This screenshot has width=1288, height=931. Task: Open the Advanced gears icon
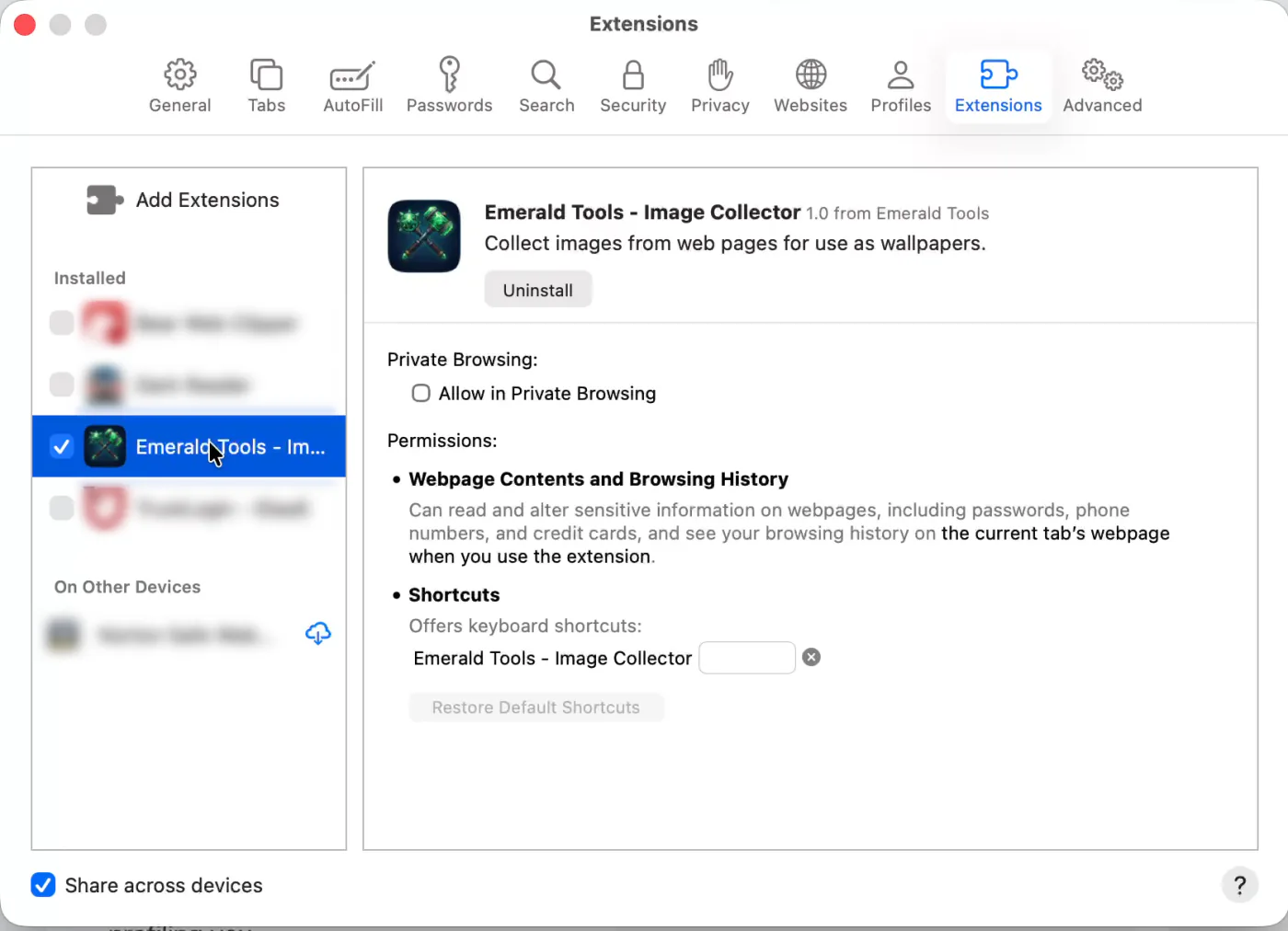point(1102,75)
